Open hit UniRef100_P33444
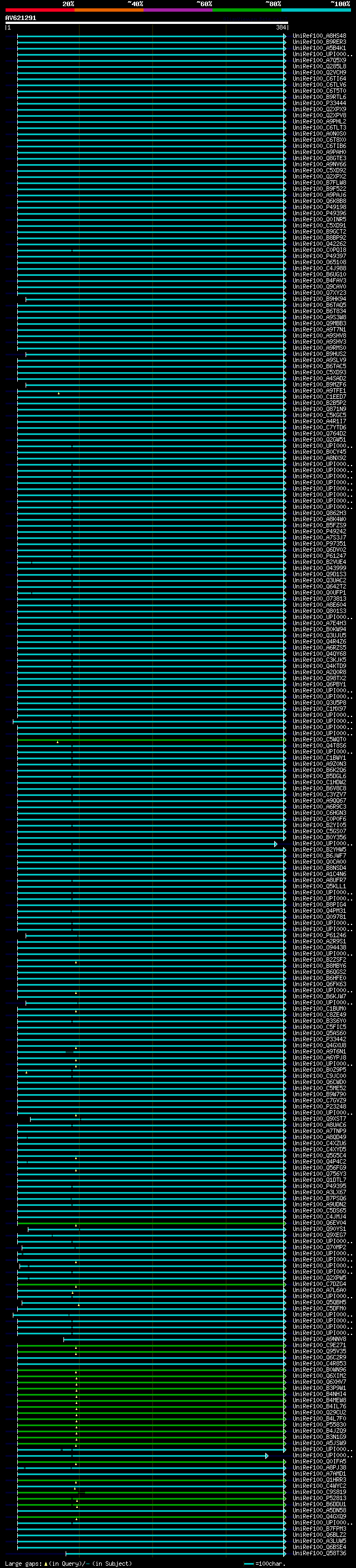The image size is (356, 1568). click(319, 103)
